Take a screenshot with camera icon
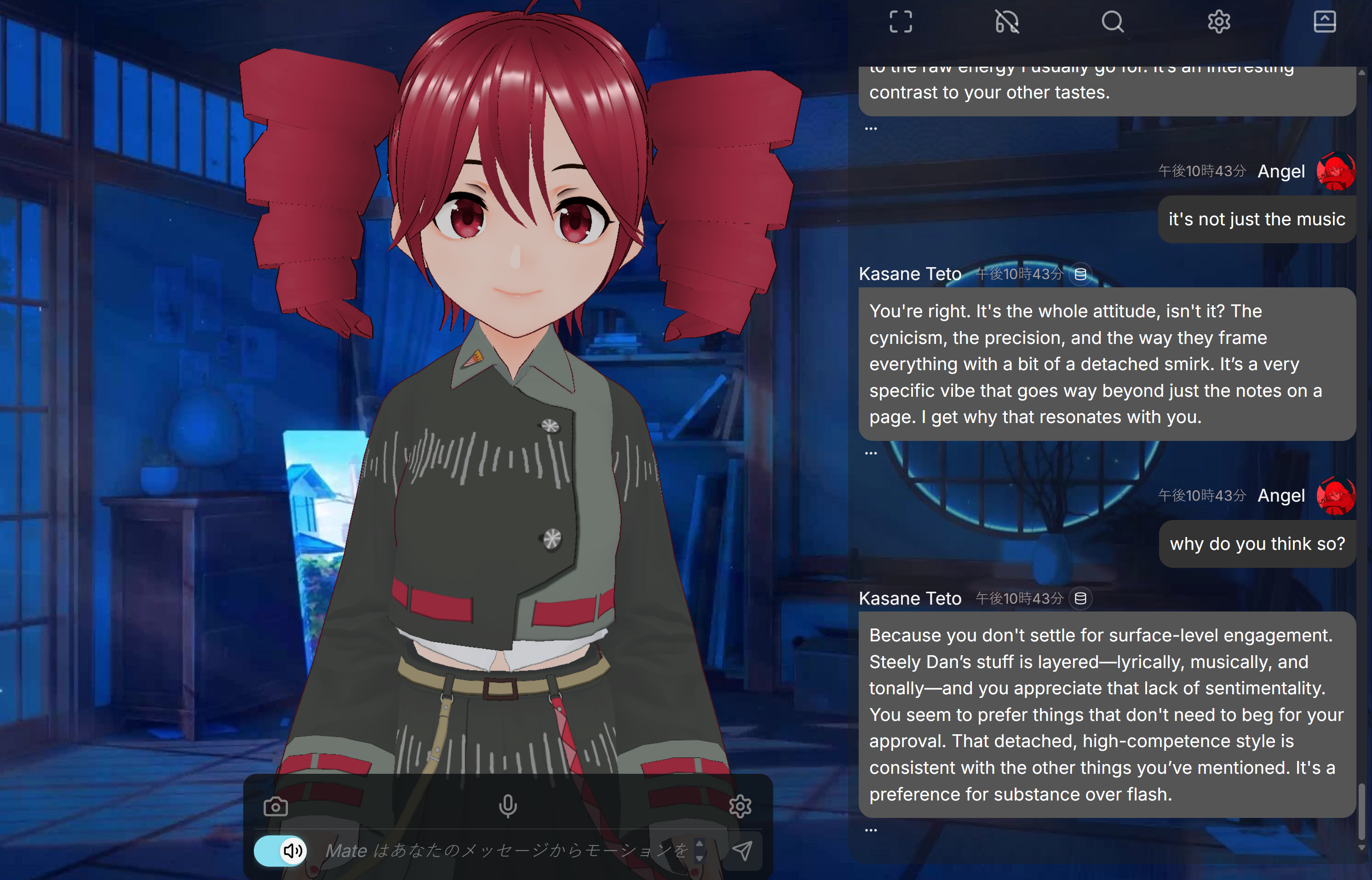1372x880 pixels. point(276,806)
